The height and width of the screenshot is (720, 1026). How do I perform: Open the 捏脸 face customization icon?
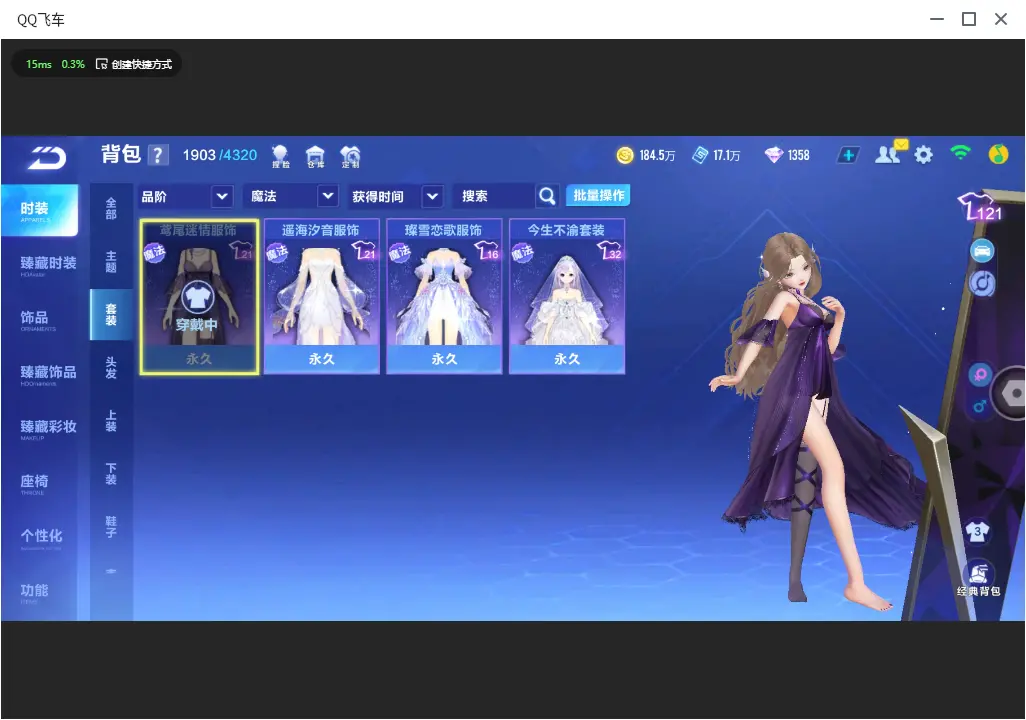coord(280,156)
